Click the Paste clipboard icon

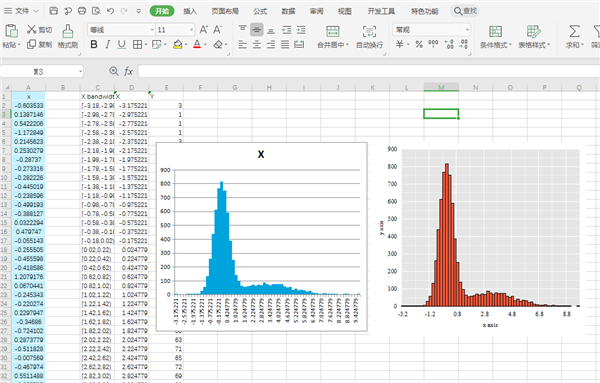click(11, 31)
